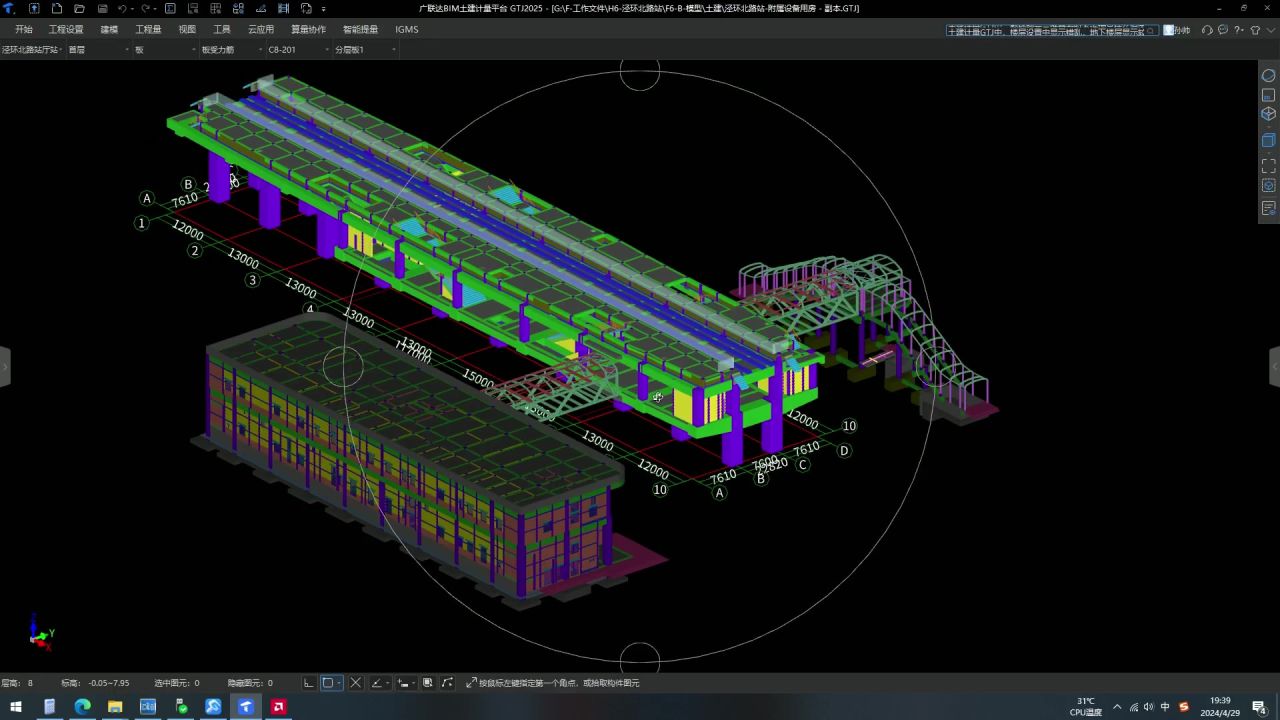Click the upload/export icon next to the logo

[x=34, y=8]
